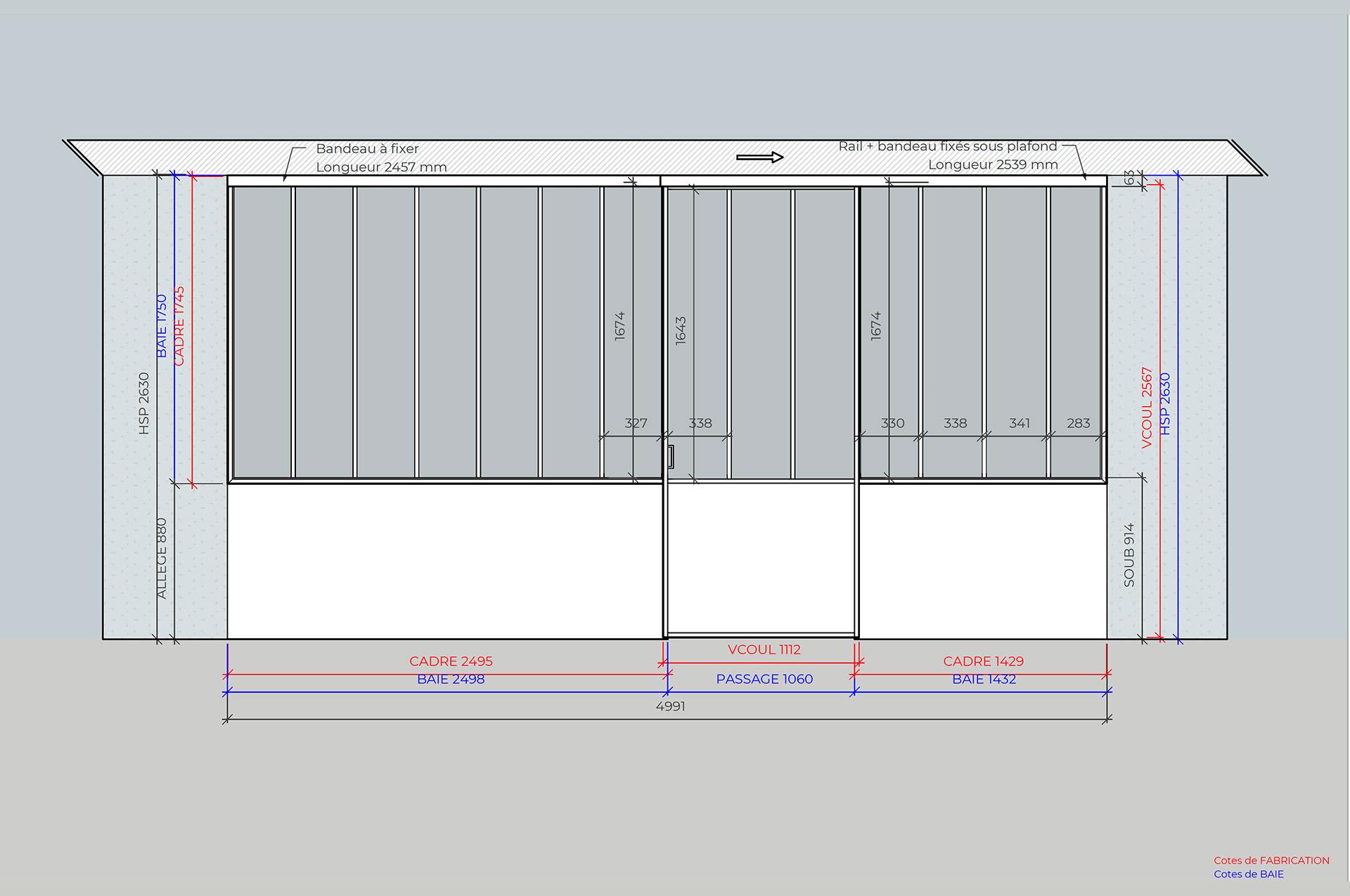The width and height of the screenshot is (1350, 896).
Task: Click the sliding direction arrow symbol
Action: [x=760, y=157]
